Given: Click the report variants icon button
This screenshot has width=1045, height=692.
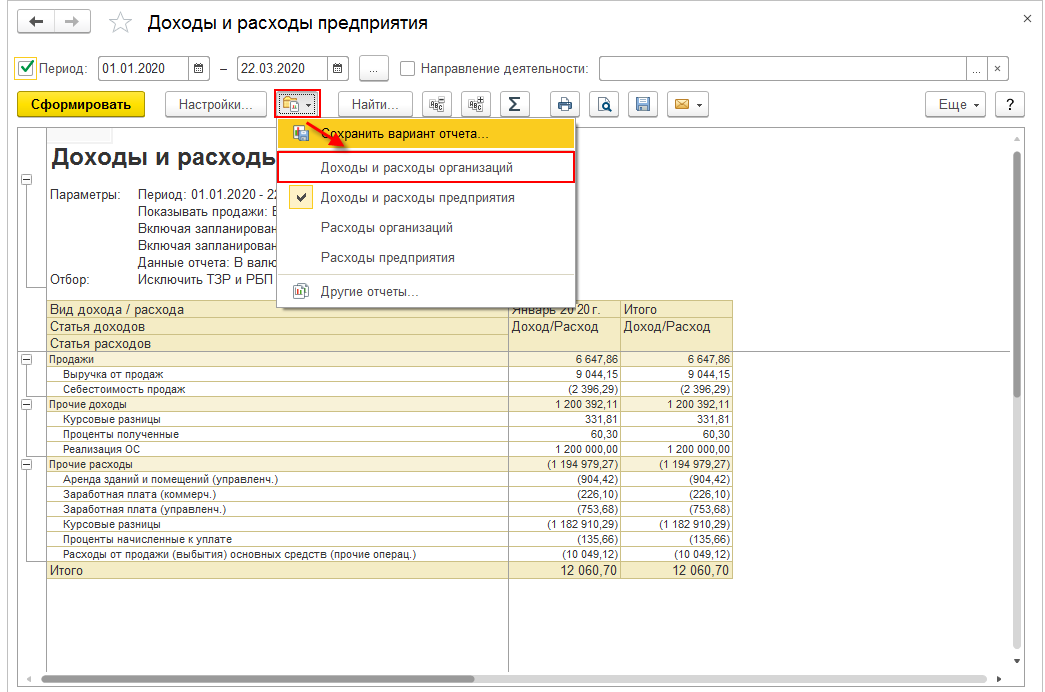Looking at the screenshot, I should (295, 104).
